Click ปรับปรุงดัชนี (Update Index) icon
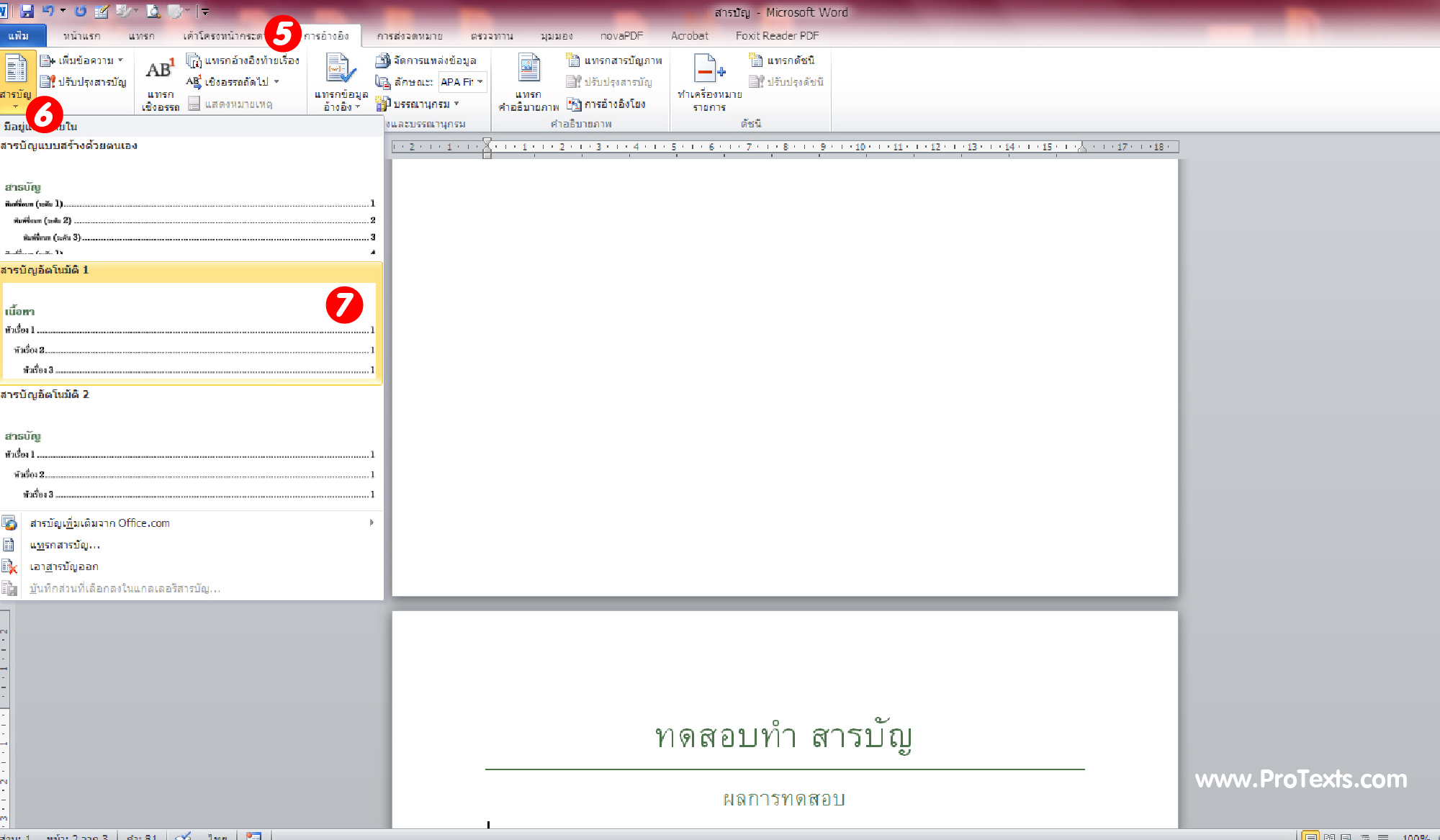 click(x=756, y=82)
